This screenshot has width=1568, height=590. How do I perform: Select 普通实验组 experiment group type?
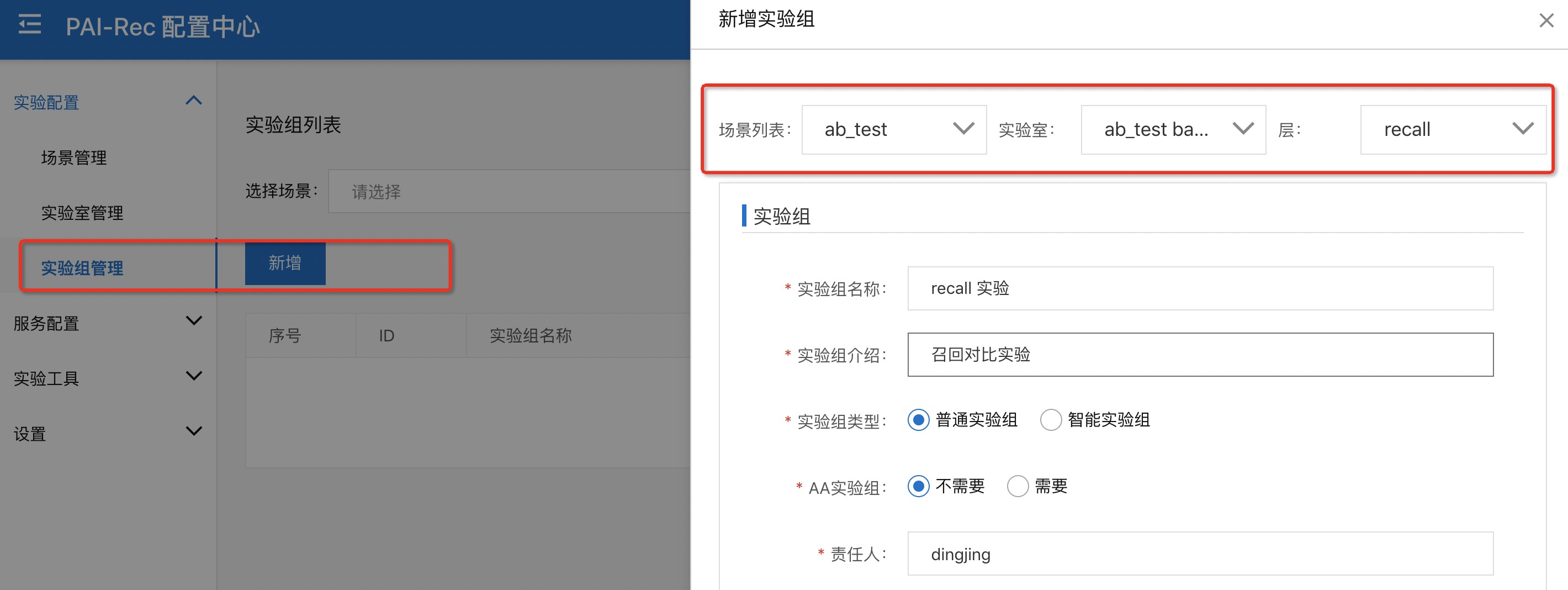919,419
